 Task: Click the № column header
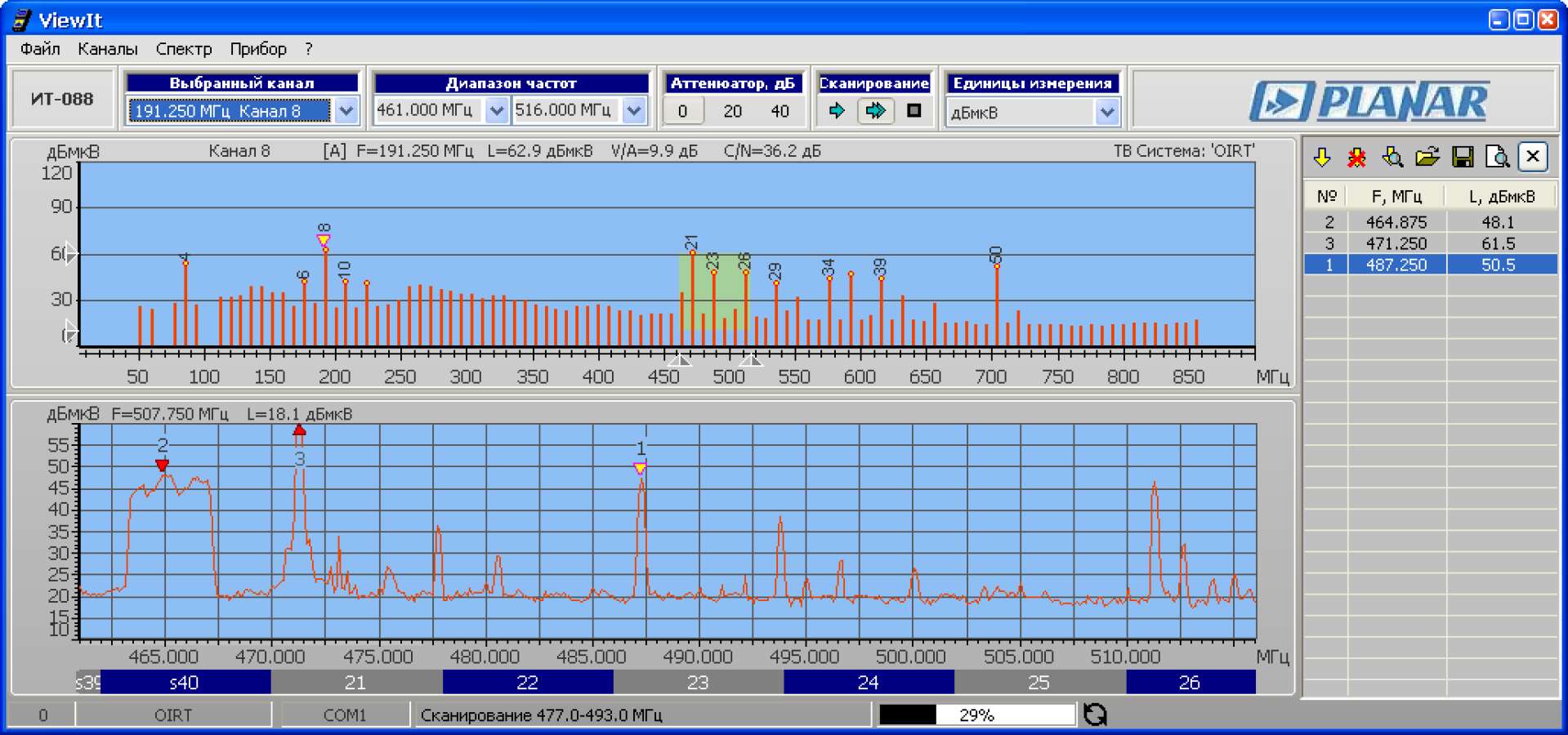pos(1326,196)
